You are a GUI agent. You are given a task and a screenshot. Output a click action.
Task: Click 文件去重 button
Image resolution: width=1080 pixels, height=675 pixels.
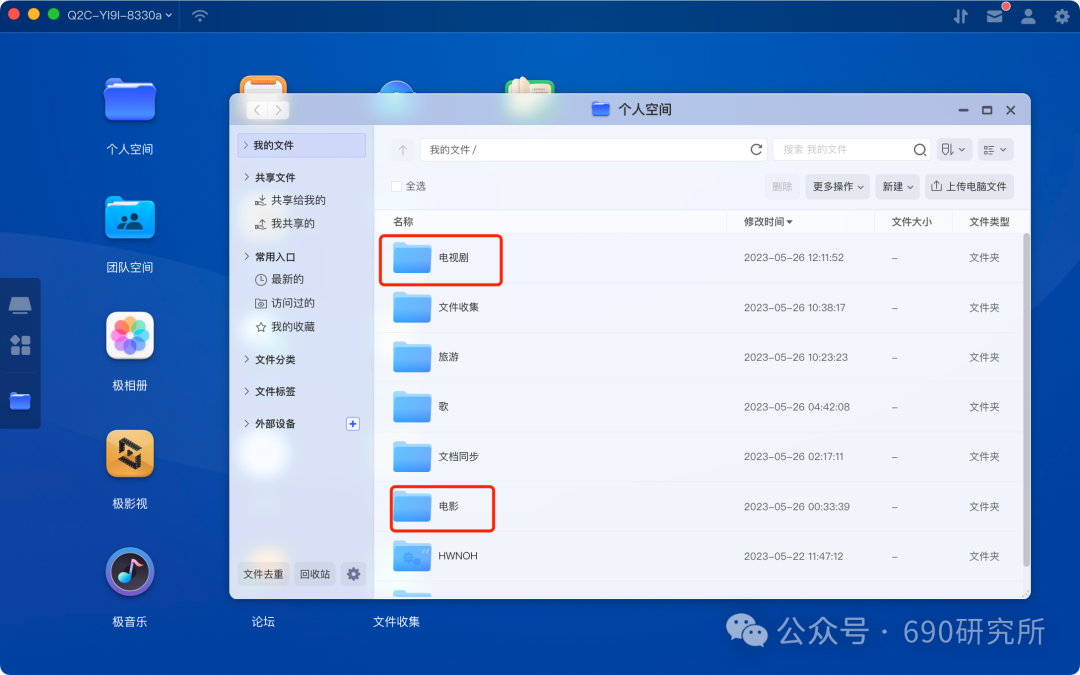point(263,574)
